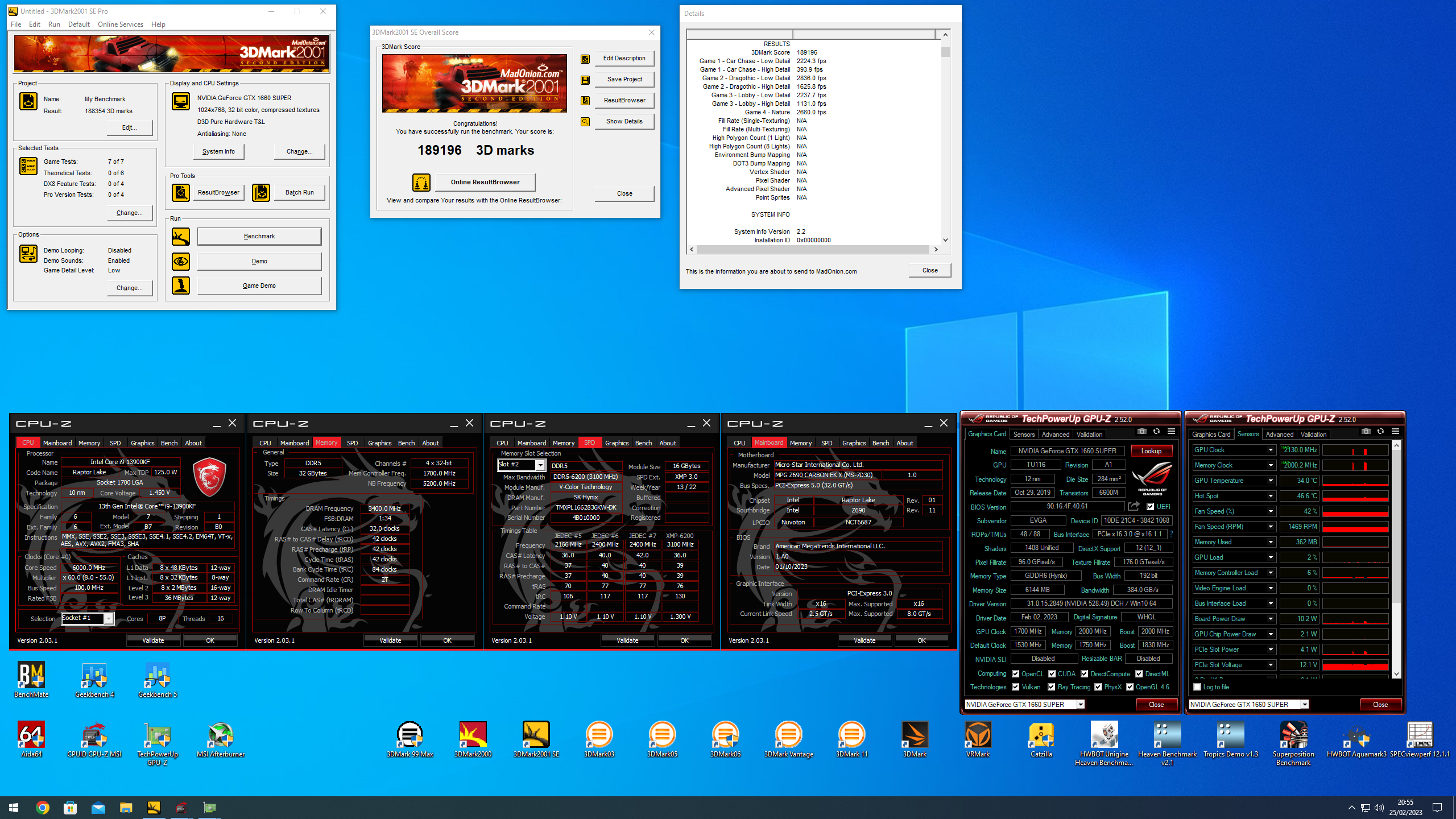Open CPU-Z Socket #1 selection dropdown

click(x=108, y=619)
